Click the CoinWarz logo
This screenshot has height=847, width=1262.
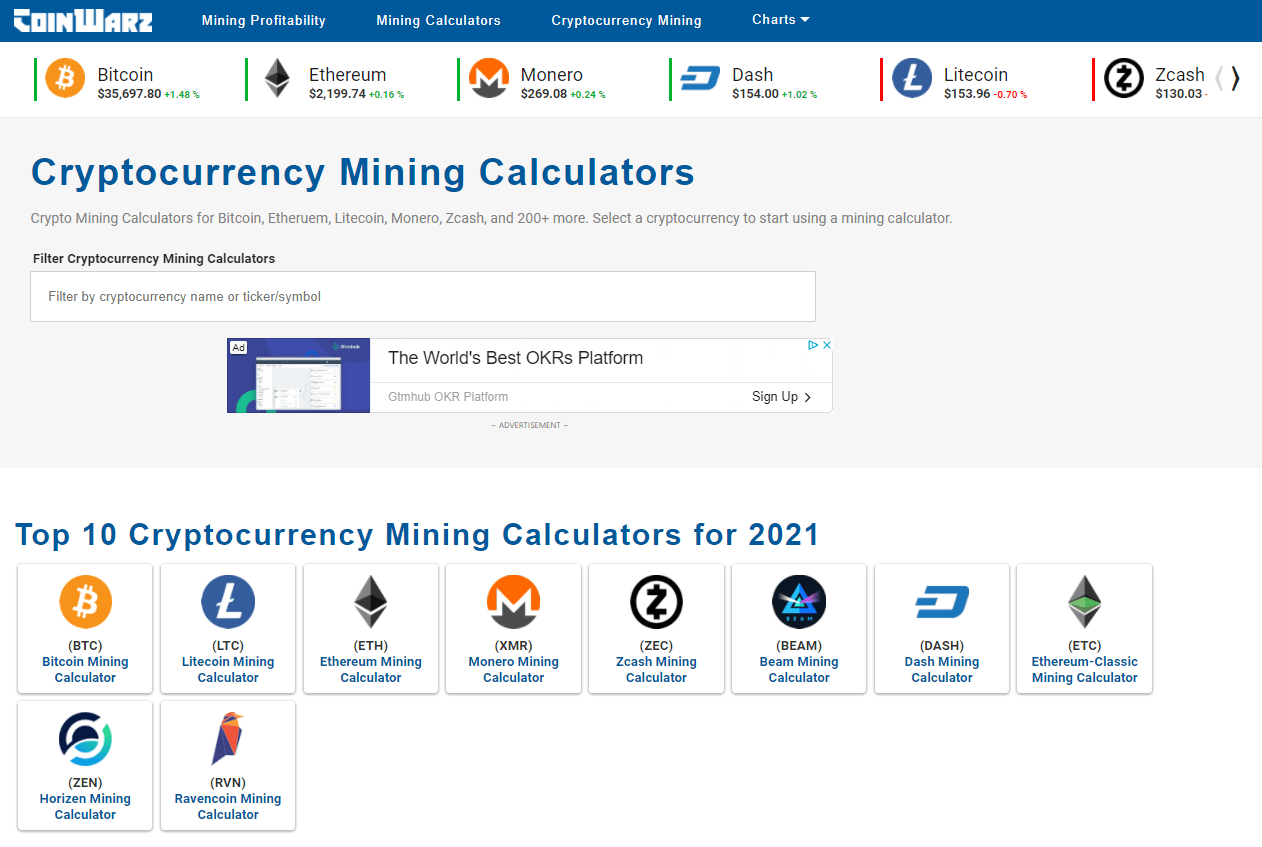(x=83, y=20)
